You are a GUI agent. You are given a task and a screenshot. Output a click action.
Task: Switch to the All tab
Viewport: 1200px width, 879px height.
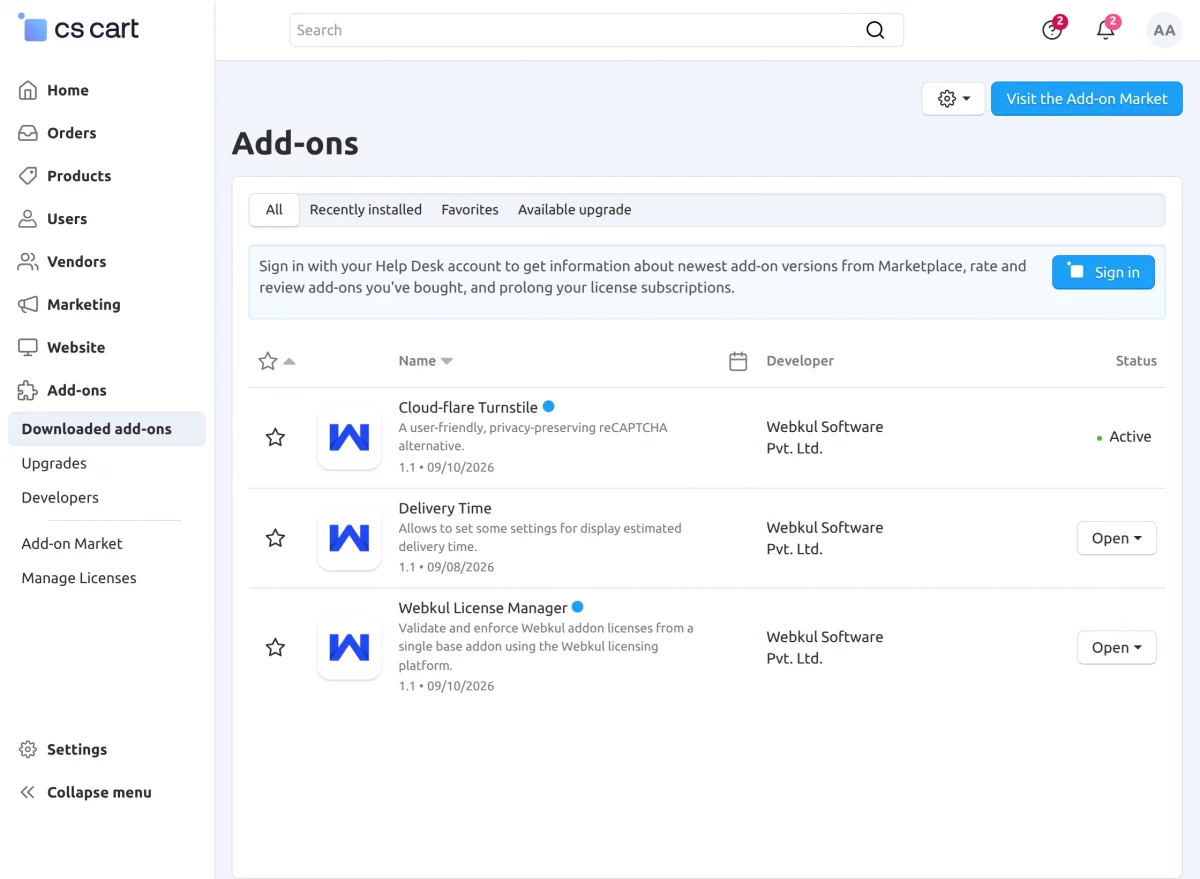click(x=274, y=210)
